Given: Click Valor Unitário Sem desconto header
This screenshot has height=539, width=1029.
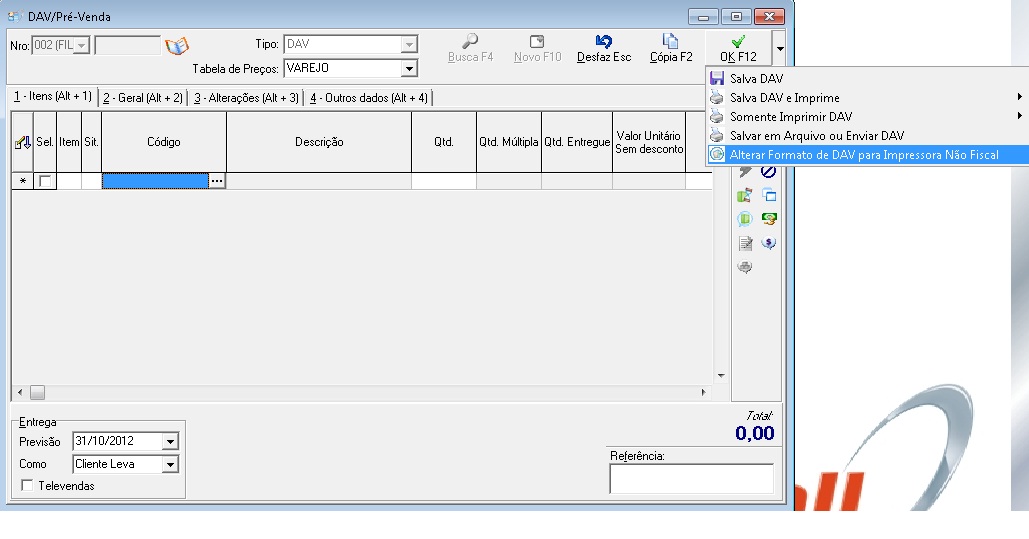Looking at the screenshot, I should pos(649,142).
